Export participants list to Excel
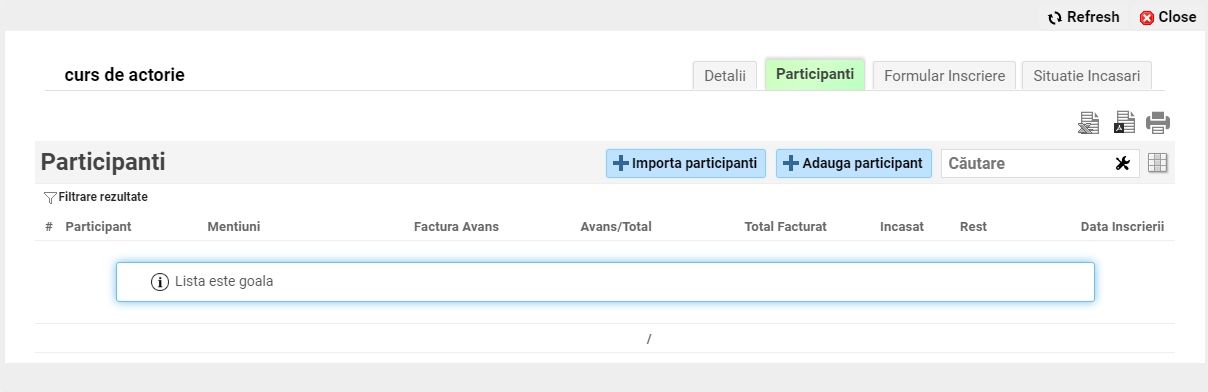Viewport: 1208px width, 392px height. coord(1089,123)
